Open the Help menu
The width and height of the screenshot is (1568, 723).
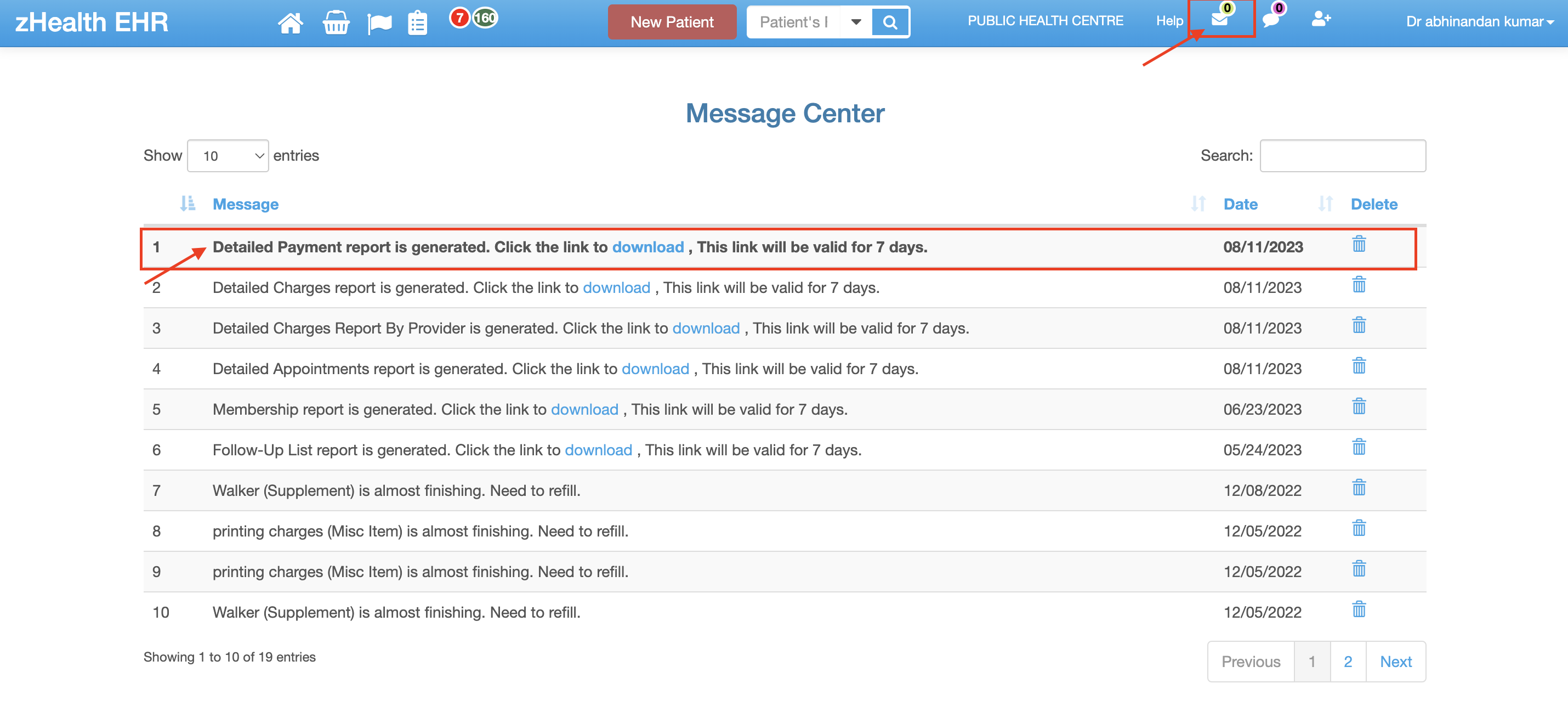coord(1169,21)
